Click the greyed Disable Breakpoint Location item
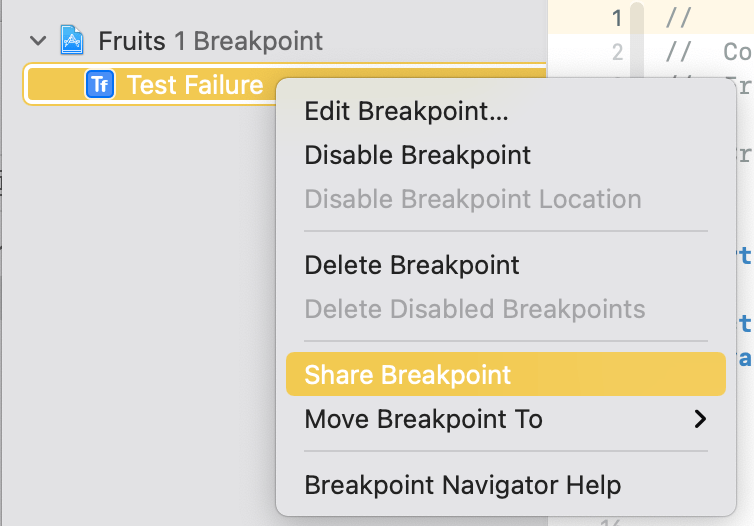Viewport: 754px width, 526px height. pos(472,199)
